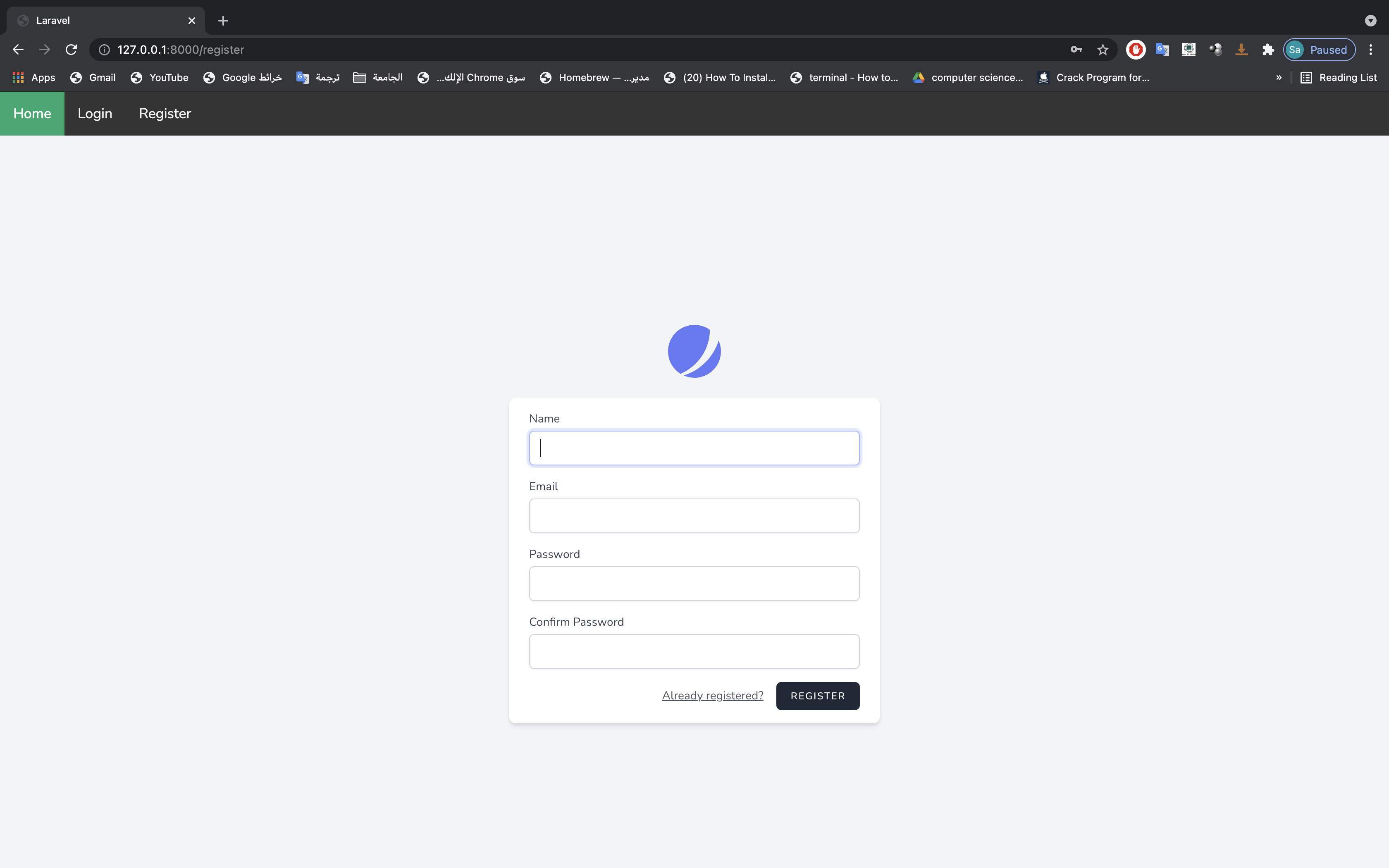1389x868 pixels.
Task: Open a new browser tab
Action: 223,21
